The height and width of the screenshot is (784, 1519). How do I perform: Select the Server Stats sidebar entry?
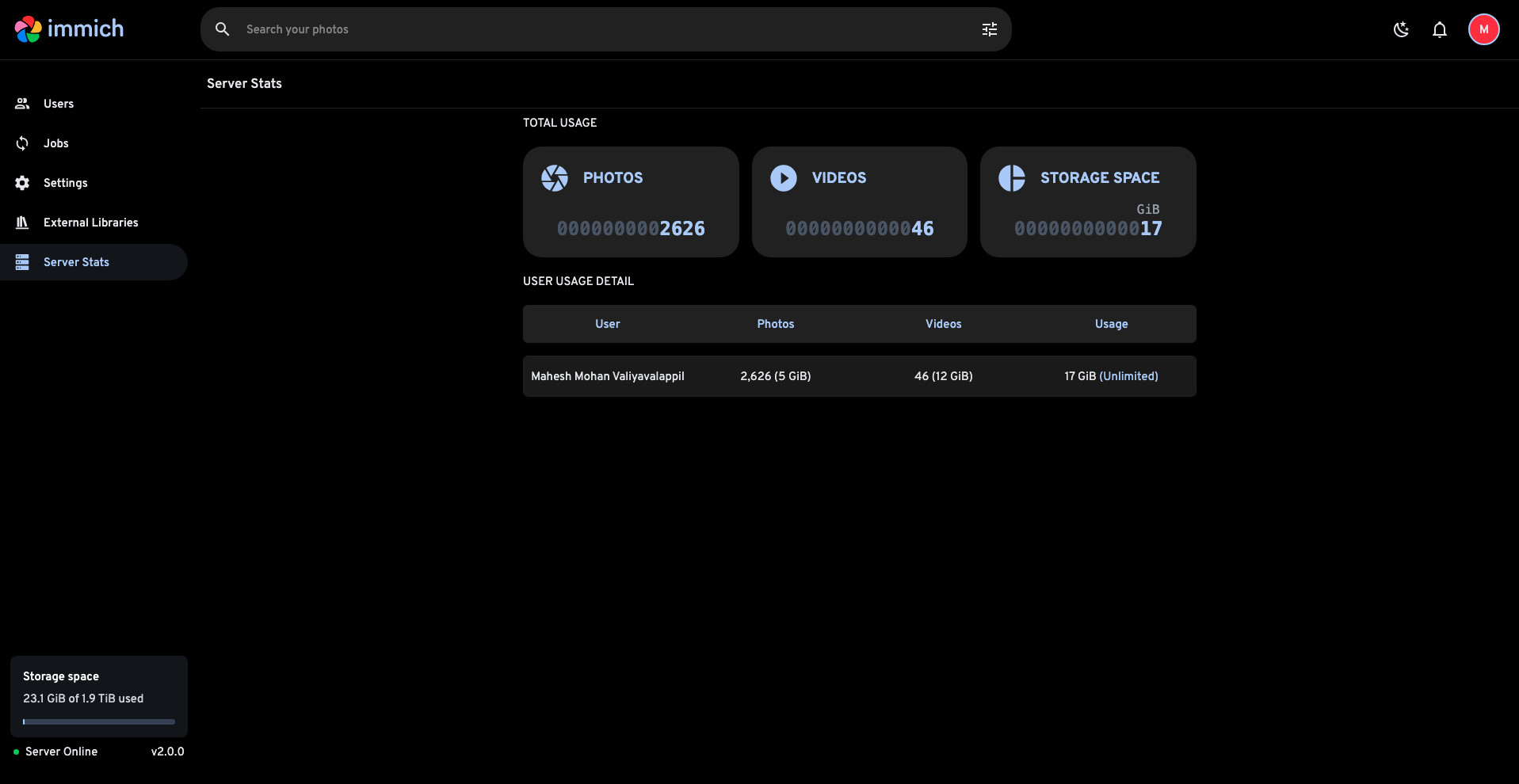coord(75,262)
